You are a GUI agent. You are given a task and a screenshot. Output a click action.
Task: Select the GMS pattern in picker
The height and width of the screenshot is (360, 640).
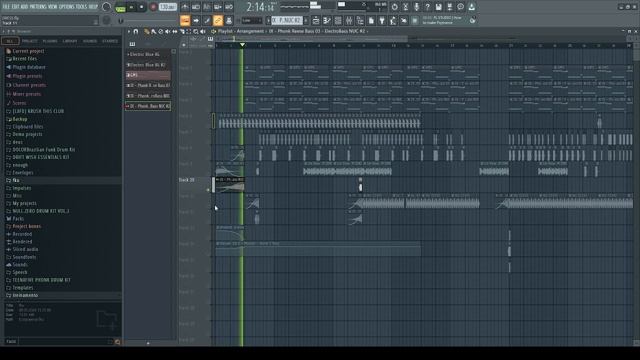148,75
